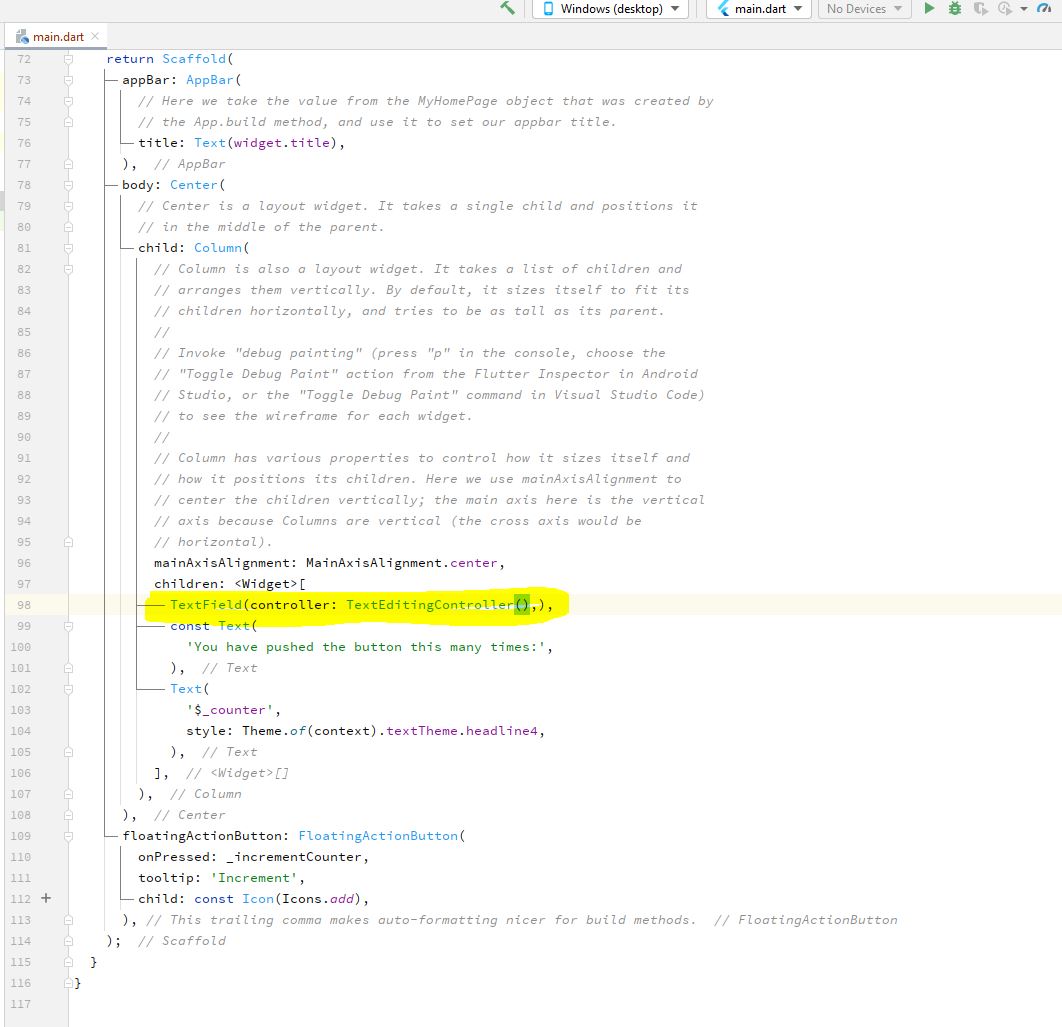Image resolution: width=1062 pixels, height=1027 pixels.
Task: Trigger hot reload with the green lightning icon
Action: click(507, 8)
